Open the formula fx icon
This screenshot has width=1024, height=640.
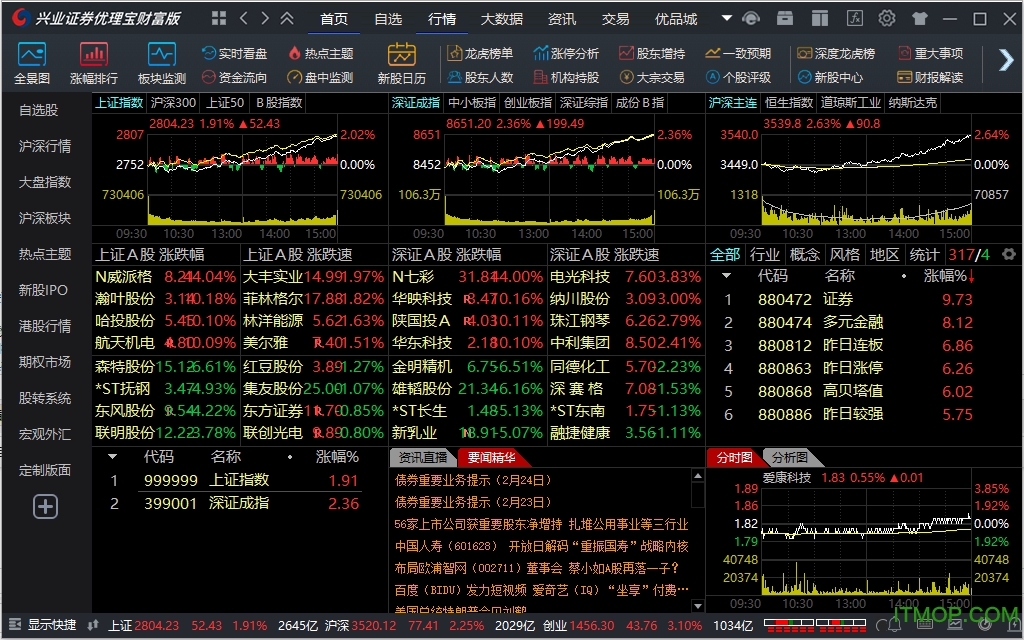pos(854,18)
